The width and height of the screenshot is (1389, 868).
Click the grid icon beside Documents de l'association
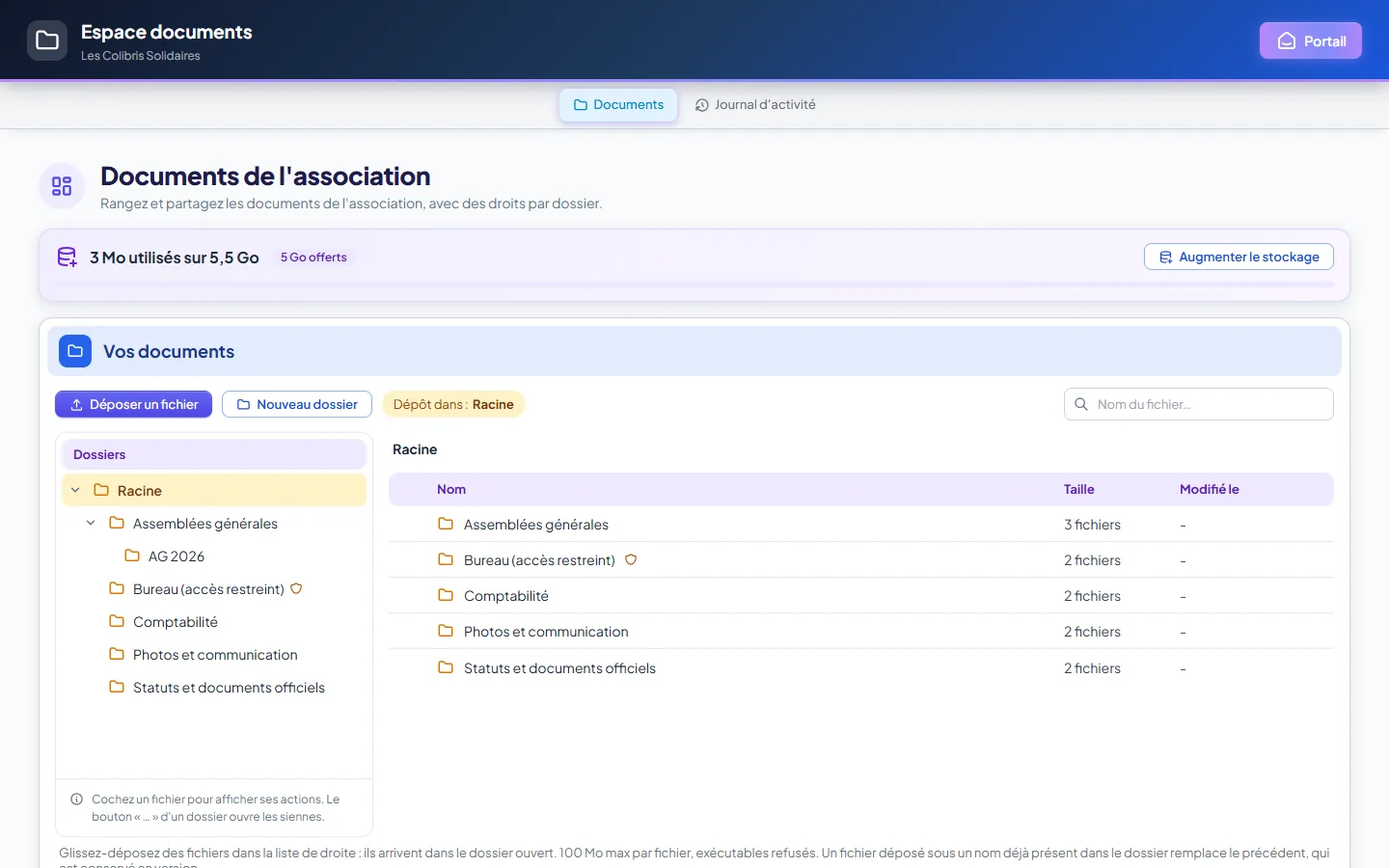(x=62, y=186)
